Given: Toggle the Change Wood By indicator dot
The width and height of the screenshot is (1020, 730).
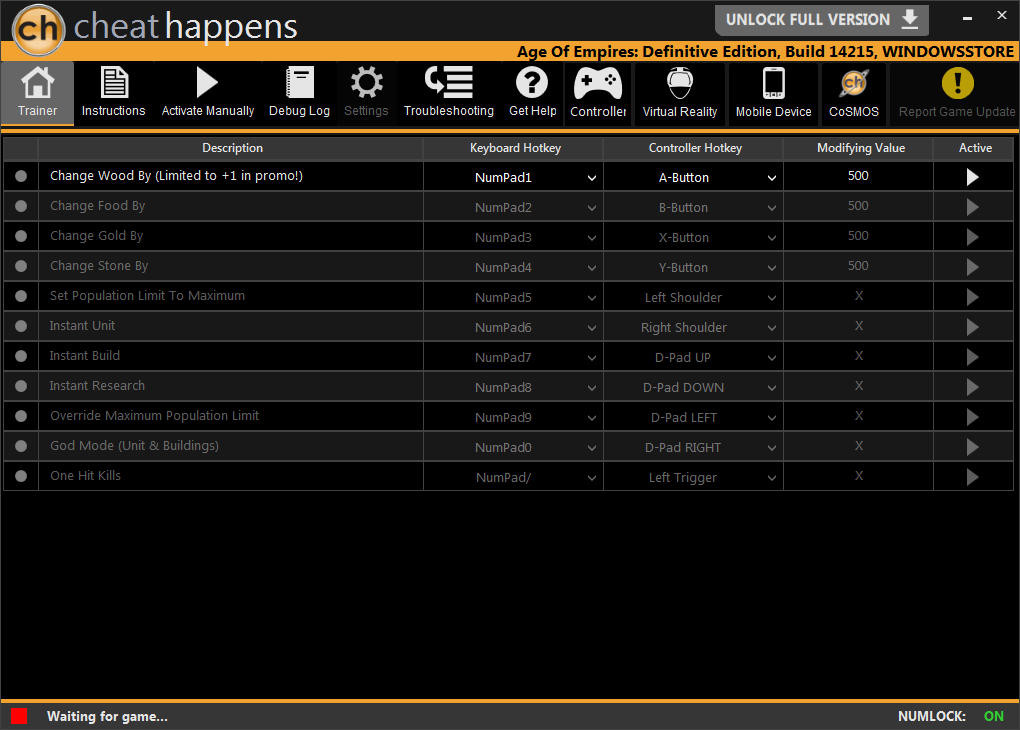Looking at the screenshot, I should tap(21, 176).
